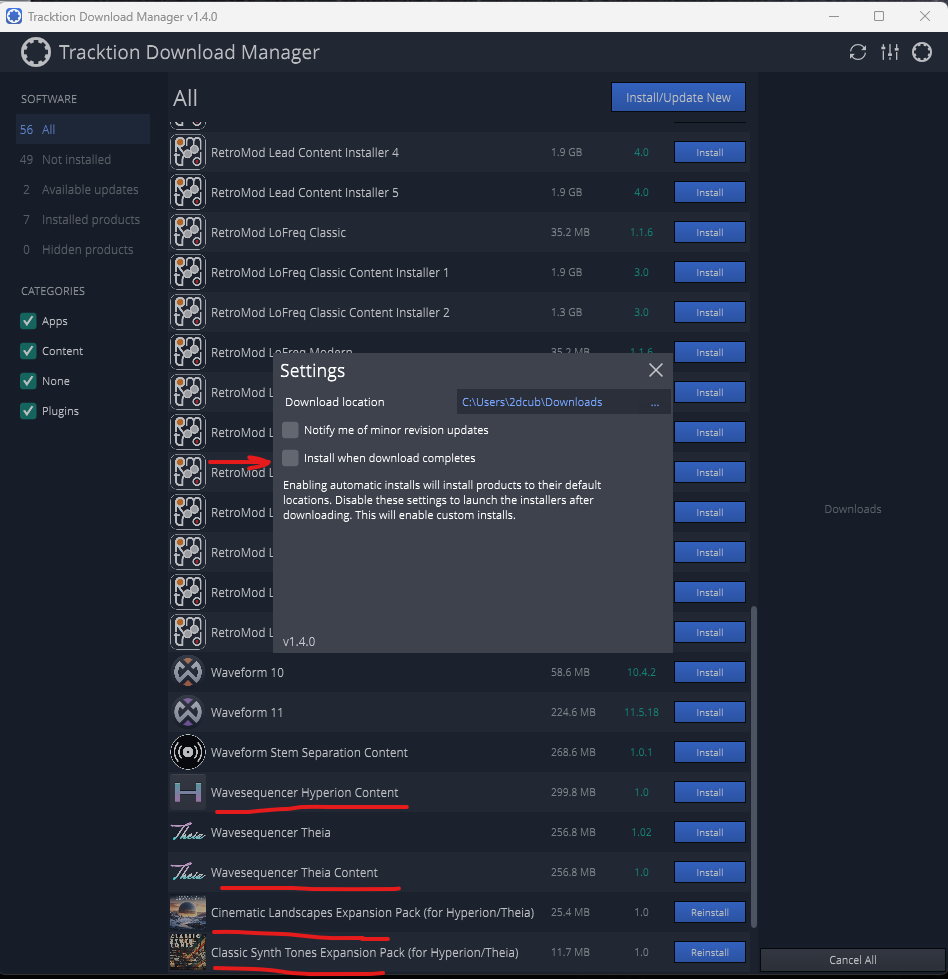Install RetroMod LoFreq Modern
This screenshot has height=979, width=948.
point(709,352)
